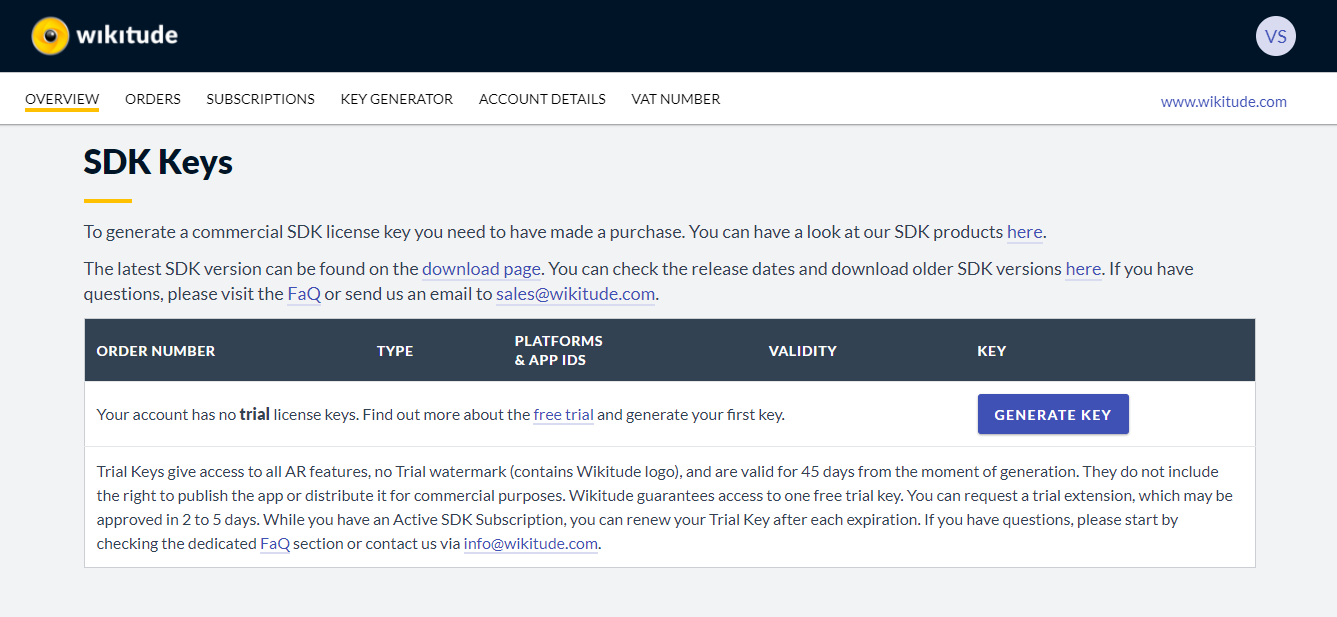Click the Type column header
1337x617 pixels.
click(x=395, y=351)
